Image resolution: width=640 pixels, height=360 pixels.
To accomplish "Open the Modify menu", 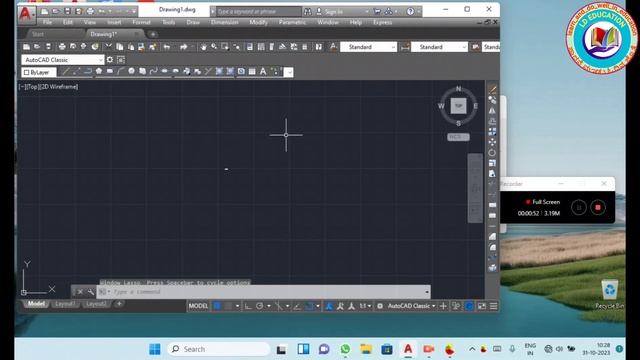I will point(258,22).
